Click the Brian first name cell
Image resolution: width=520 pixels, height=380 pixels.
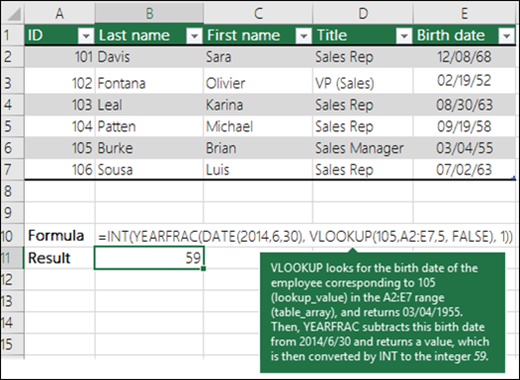(258, 148)
